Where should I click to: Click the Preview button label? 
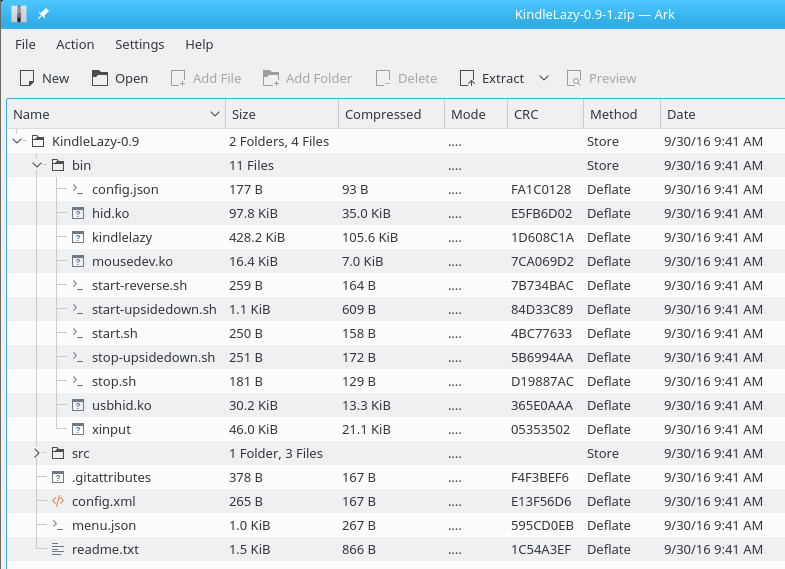tap(612, 79)
